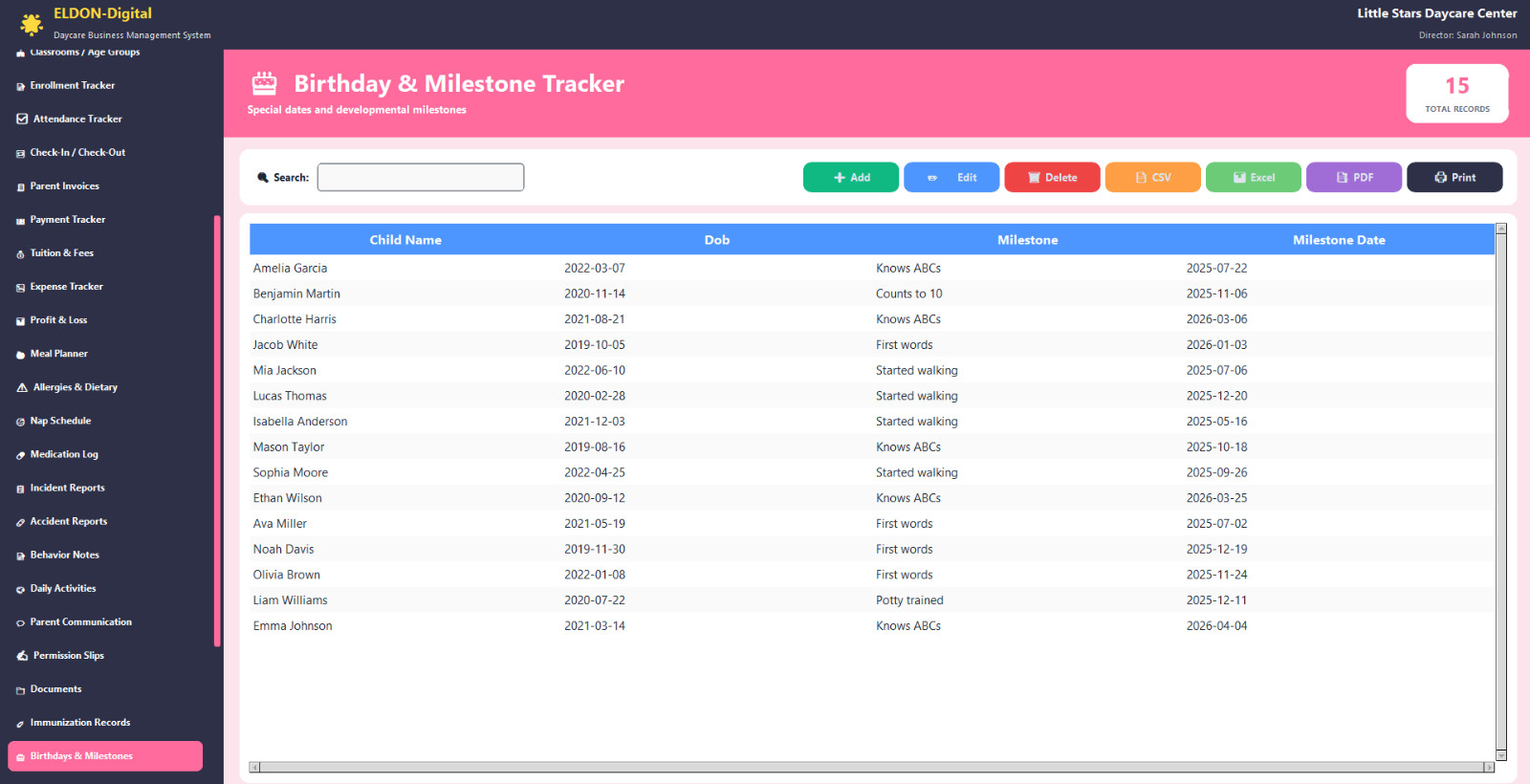
Task: Click the 15 Total Records card
Action: 1456,94
